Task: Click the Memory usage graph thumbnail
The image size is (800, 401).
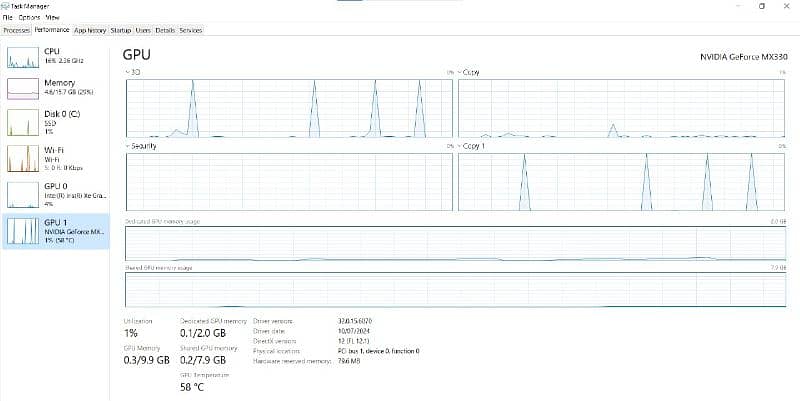Action: pos(22,89)
